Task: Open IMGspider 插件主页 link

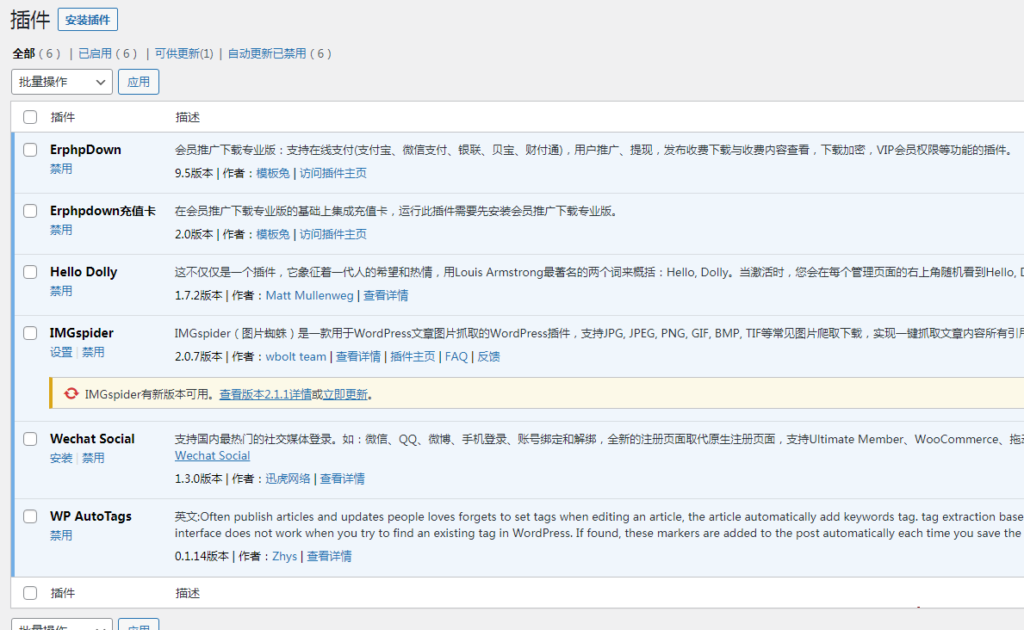Action: point(413,356)
